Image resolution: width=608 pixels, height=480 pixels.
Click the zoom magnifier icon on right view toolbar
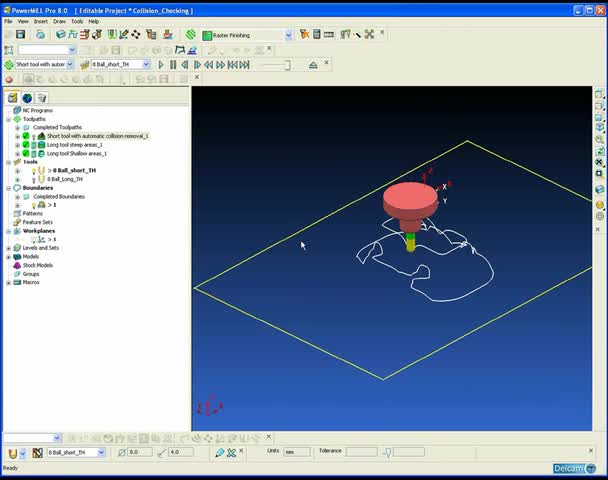599,139
